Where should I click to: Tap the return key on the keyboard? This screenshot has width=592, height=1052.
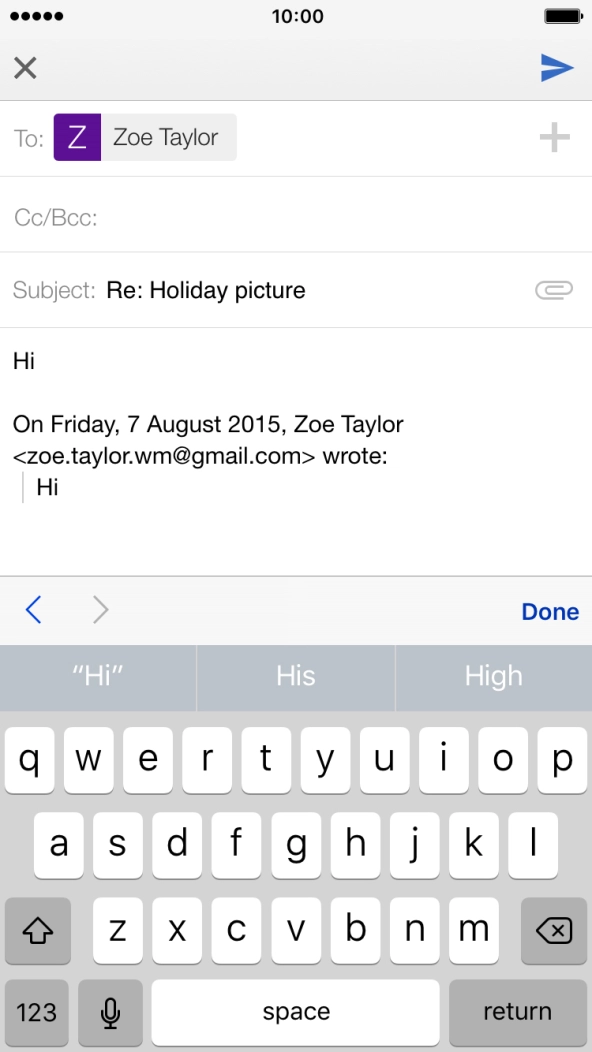519,1012
